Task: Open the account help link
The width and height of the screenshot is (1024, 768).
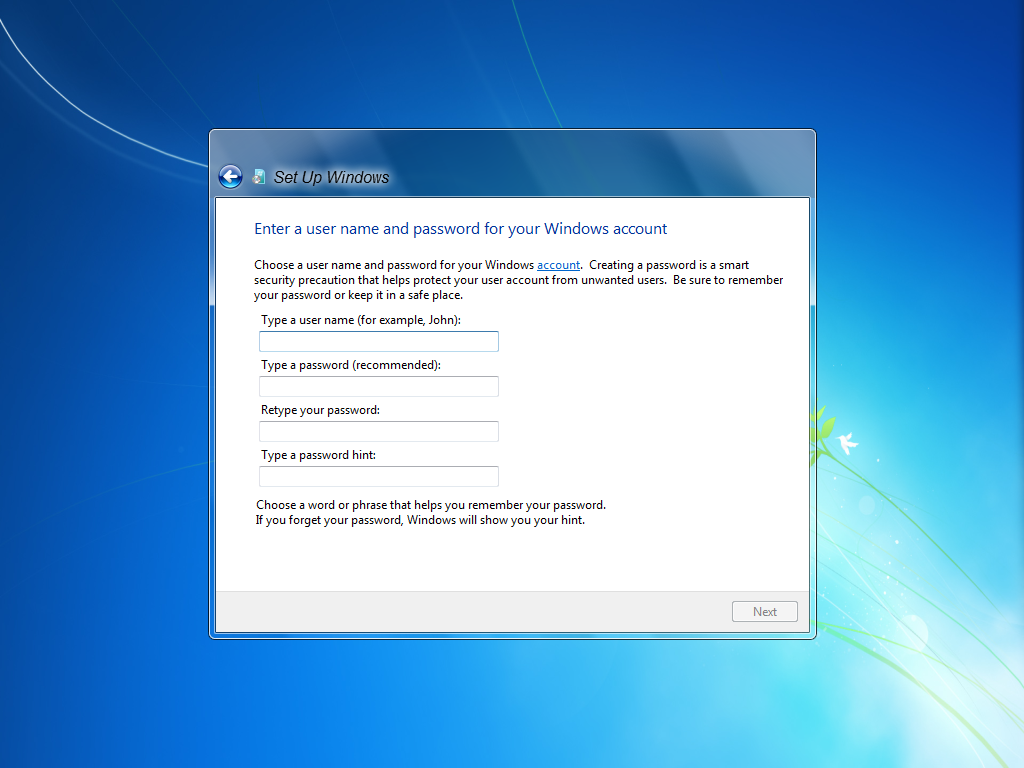Action: tap(558, 265)
